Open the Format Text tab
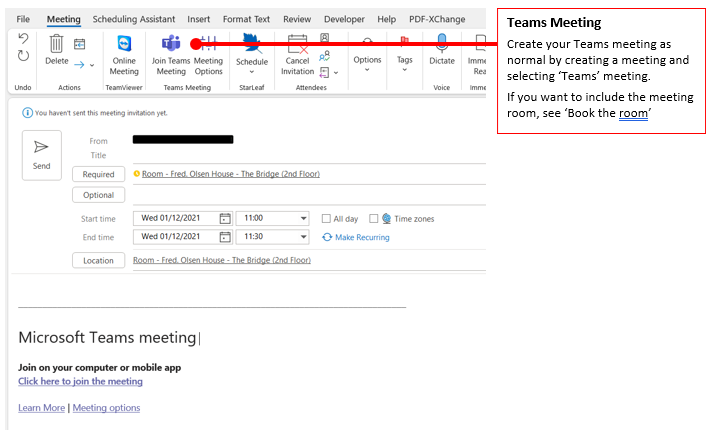The width and height of the screenshot is (718, 442). (x=246, y=19)
